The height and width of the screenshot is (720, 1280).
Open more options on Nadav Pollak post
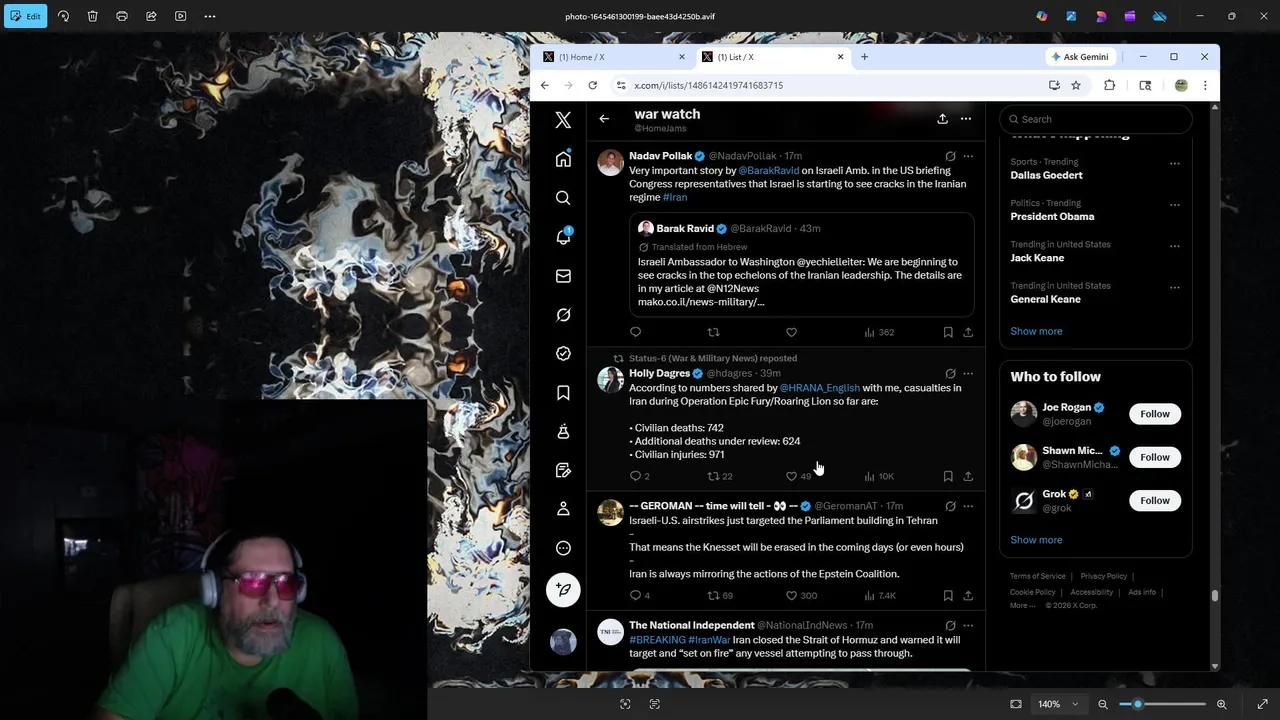coord(968,156)
